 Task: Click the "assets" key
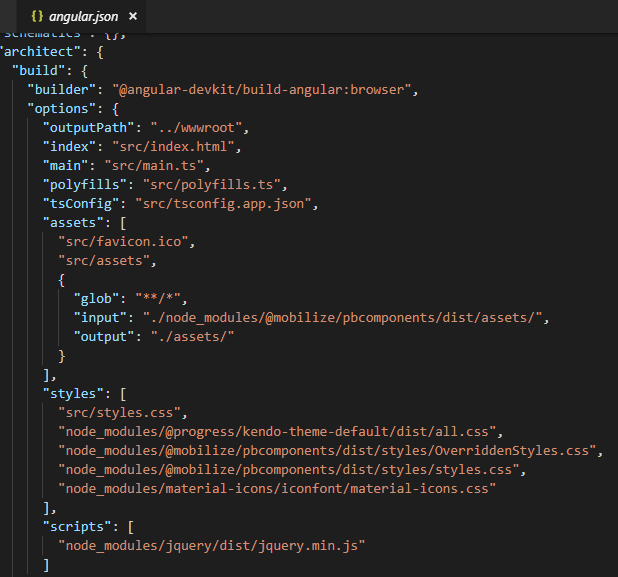[73, 223]
